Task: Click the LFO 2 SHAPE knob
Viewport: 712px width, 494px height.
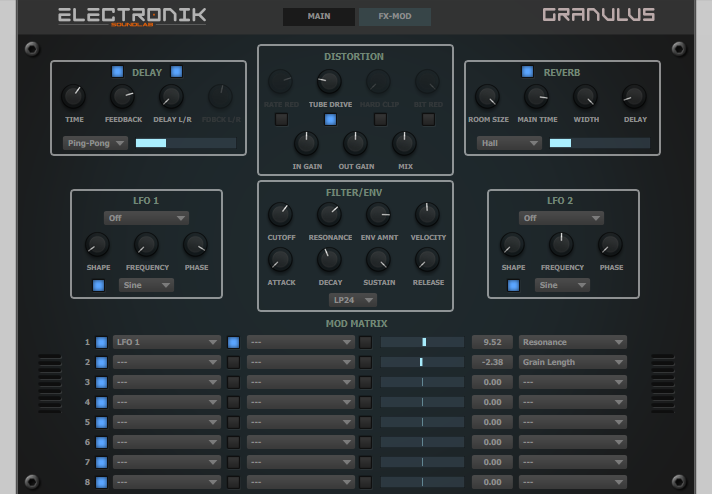Action: [x=513, y=245]
